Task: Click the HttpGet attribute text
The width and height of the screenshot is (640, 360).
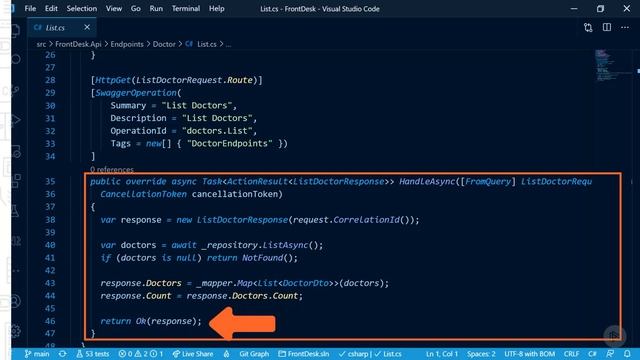Action: click(x=112, y=80)
